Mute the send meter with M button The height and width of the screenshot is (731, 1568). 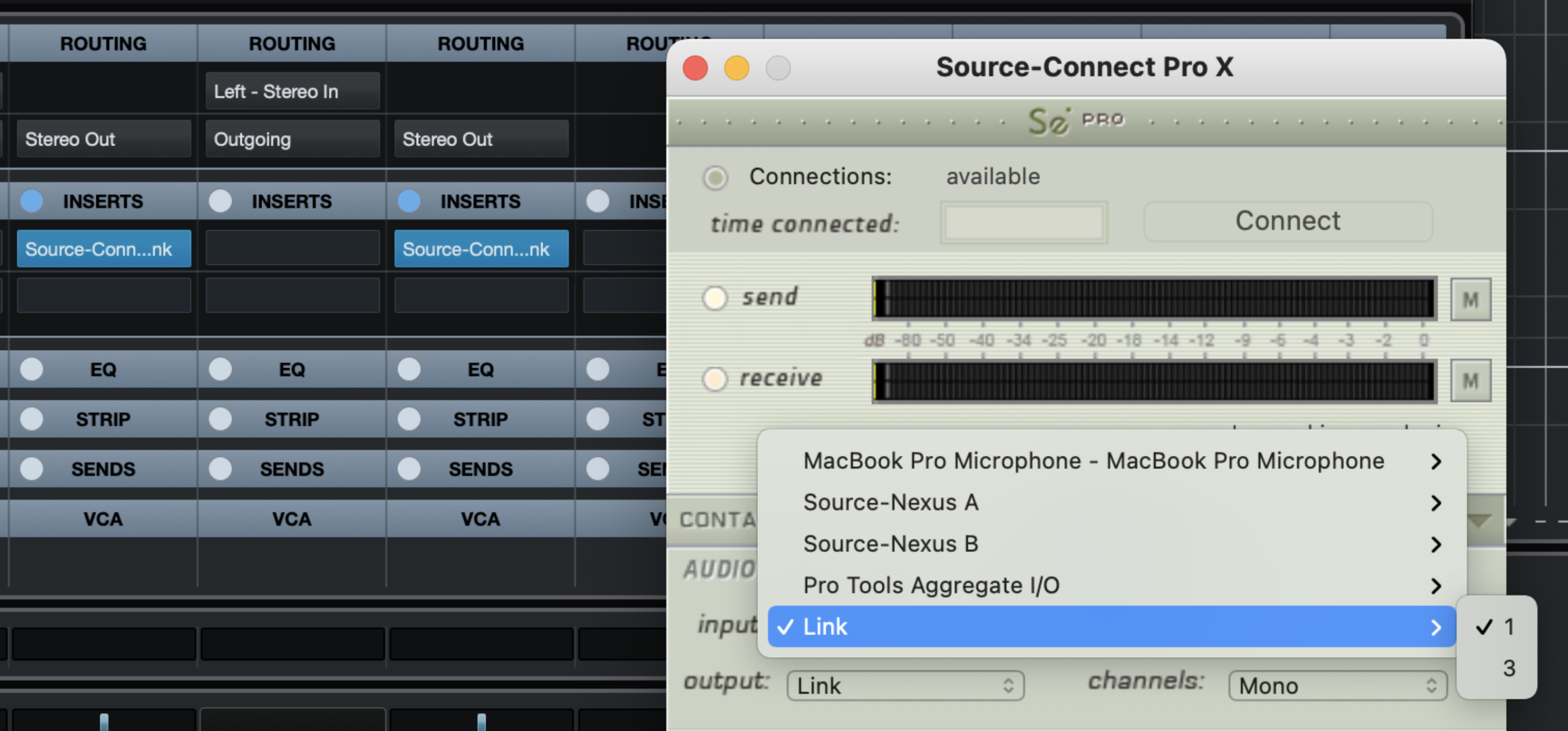click(x=1470, y=299)
